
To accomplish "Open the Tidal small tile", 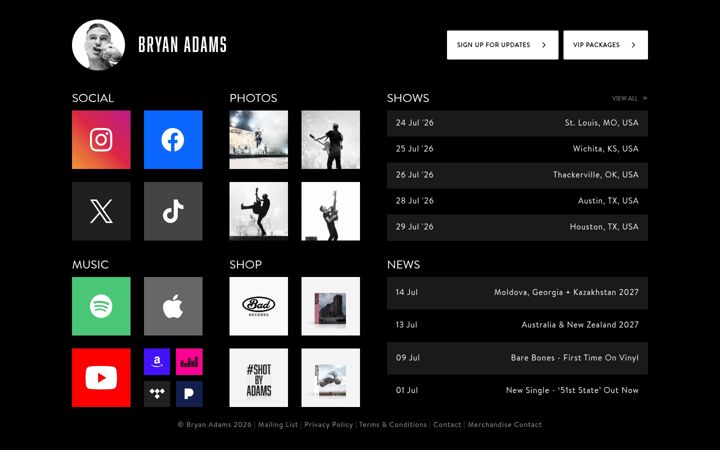I will pyautogui.click(x=157, y=394).
